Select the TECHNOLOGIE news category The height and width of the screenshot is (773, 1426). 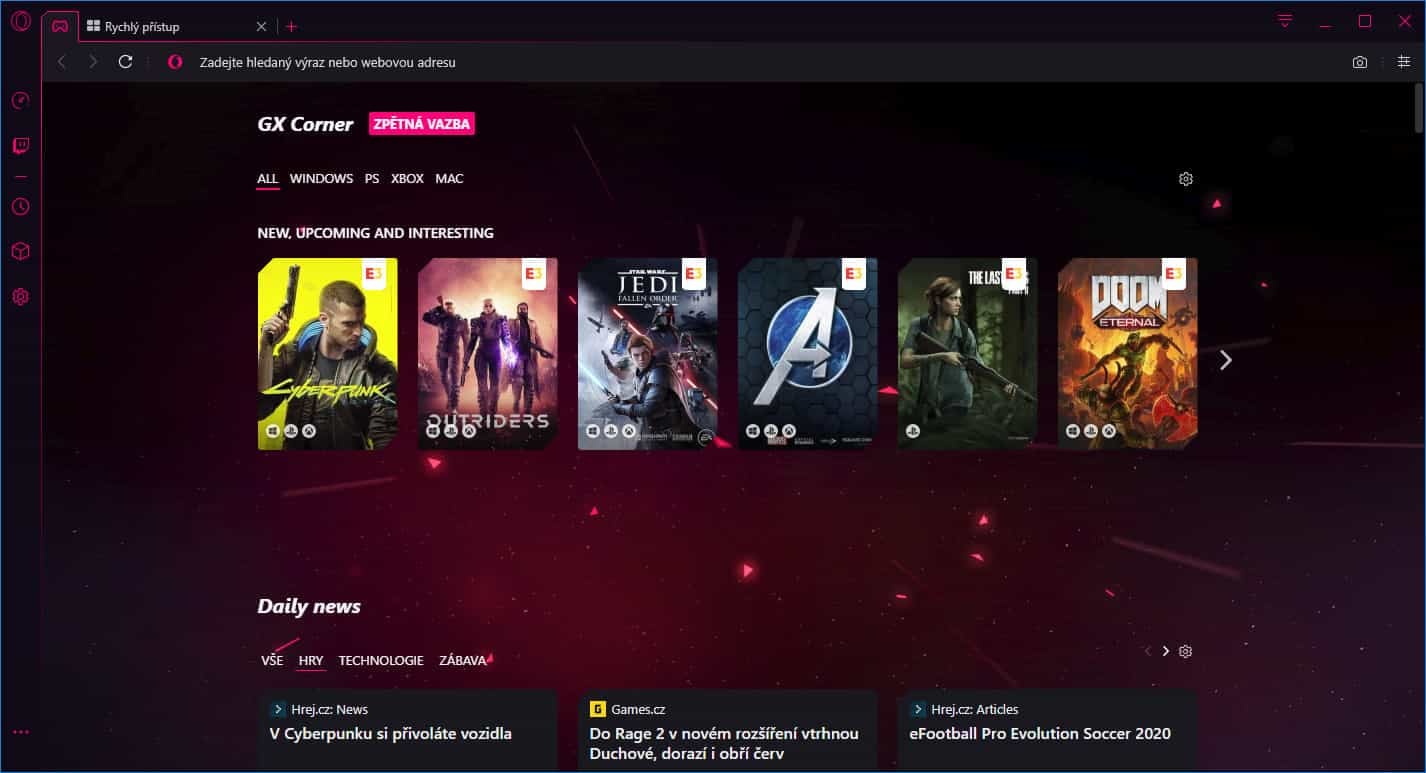[381, 661]
